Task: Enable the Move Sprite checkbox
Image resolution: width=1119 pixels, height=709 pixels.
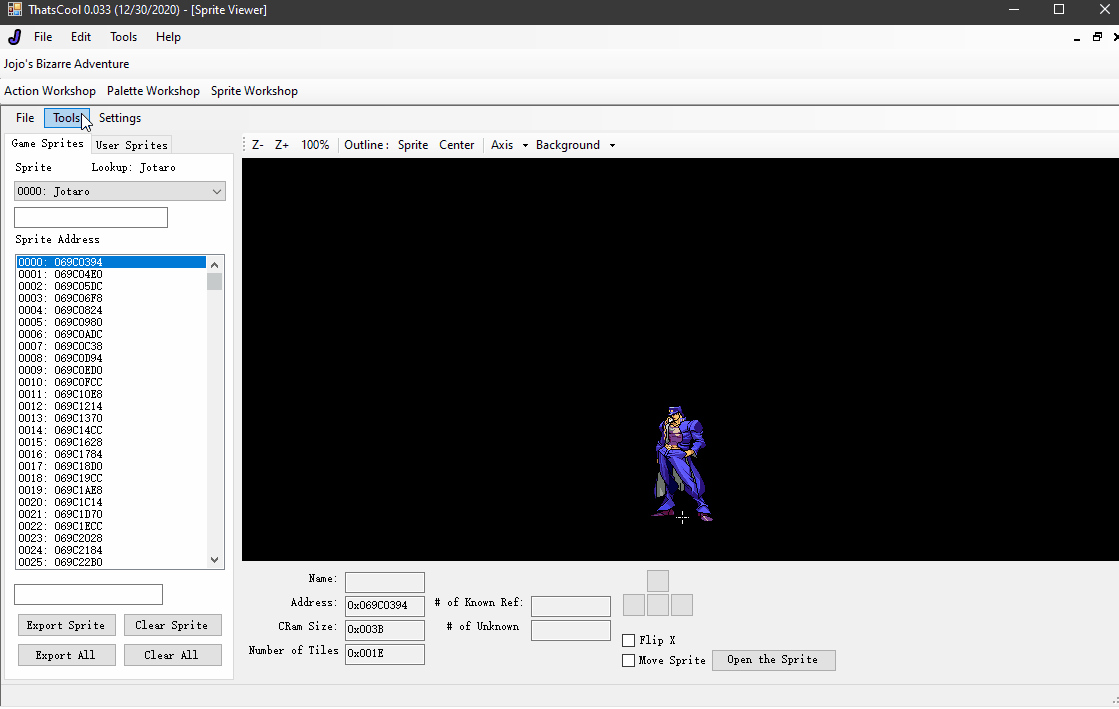Action: [x=629, y=660]
